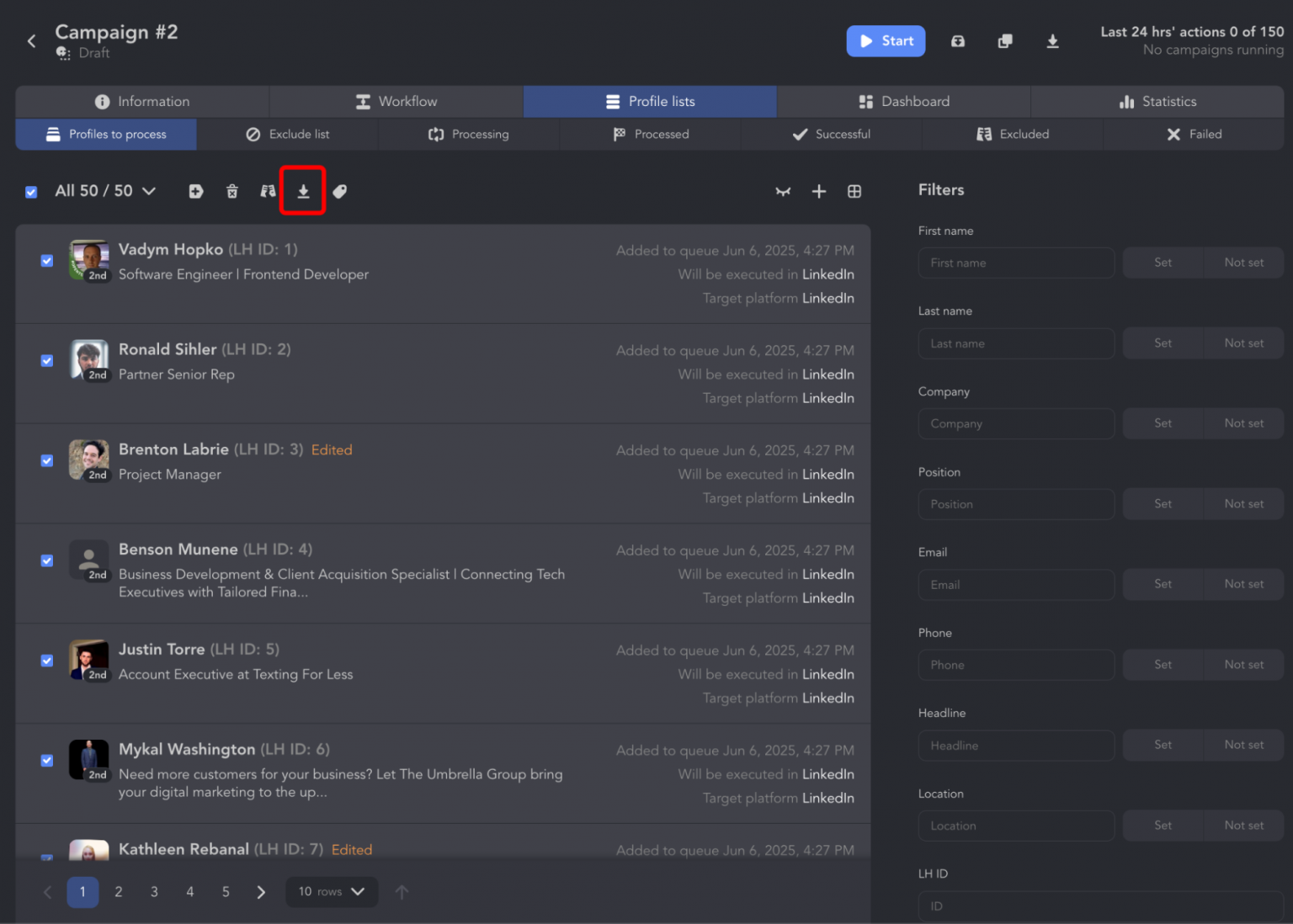Image resolution: width=1293 pixels, height=924 pixels.
Task: Click the add profiles icon near All 50
Action: (x=195, y=191)
